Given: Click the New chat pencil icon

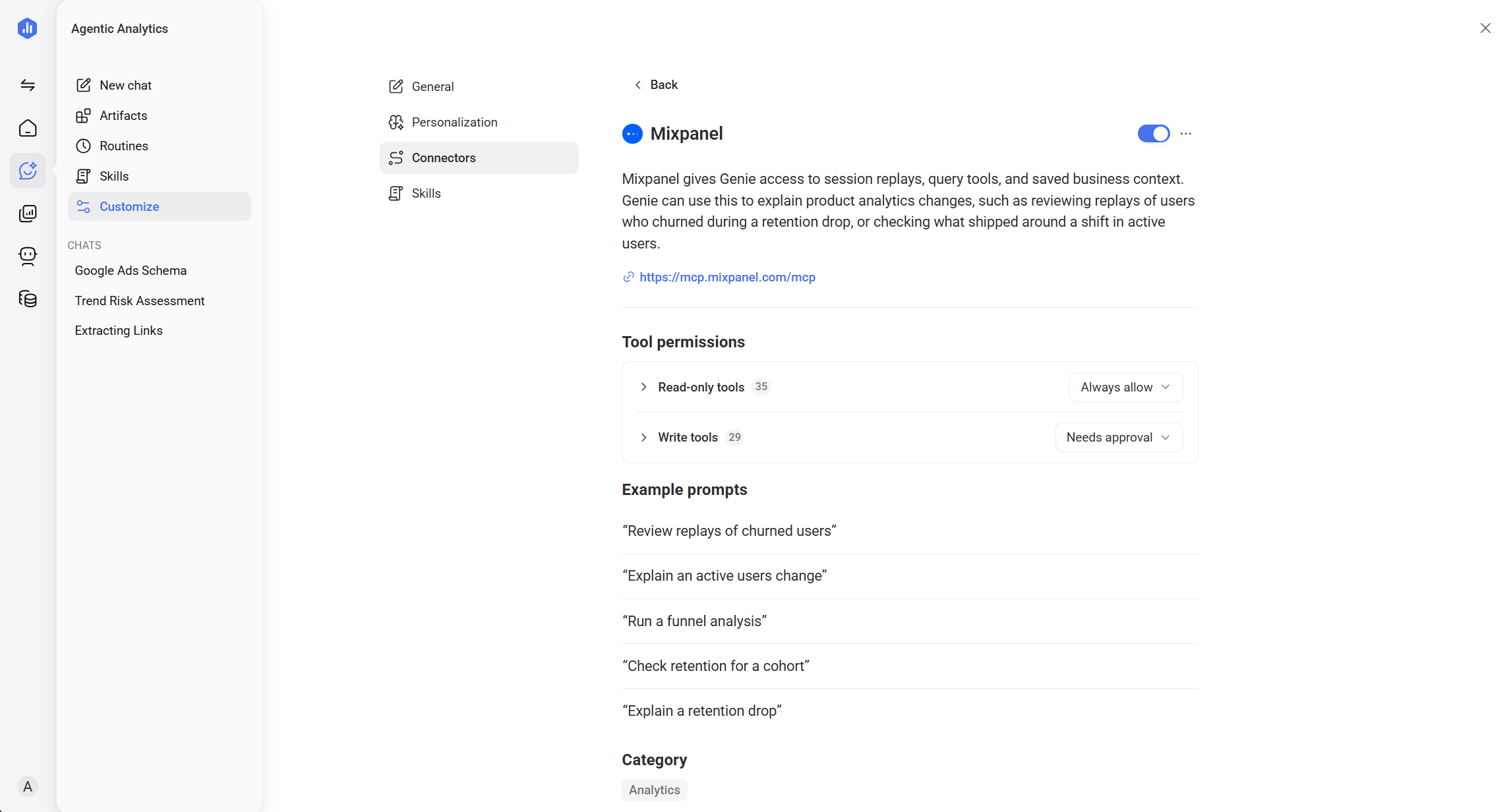Looking at the screenshot, I should [83, 85].
